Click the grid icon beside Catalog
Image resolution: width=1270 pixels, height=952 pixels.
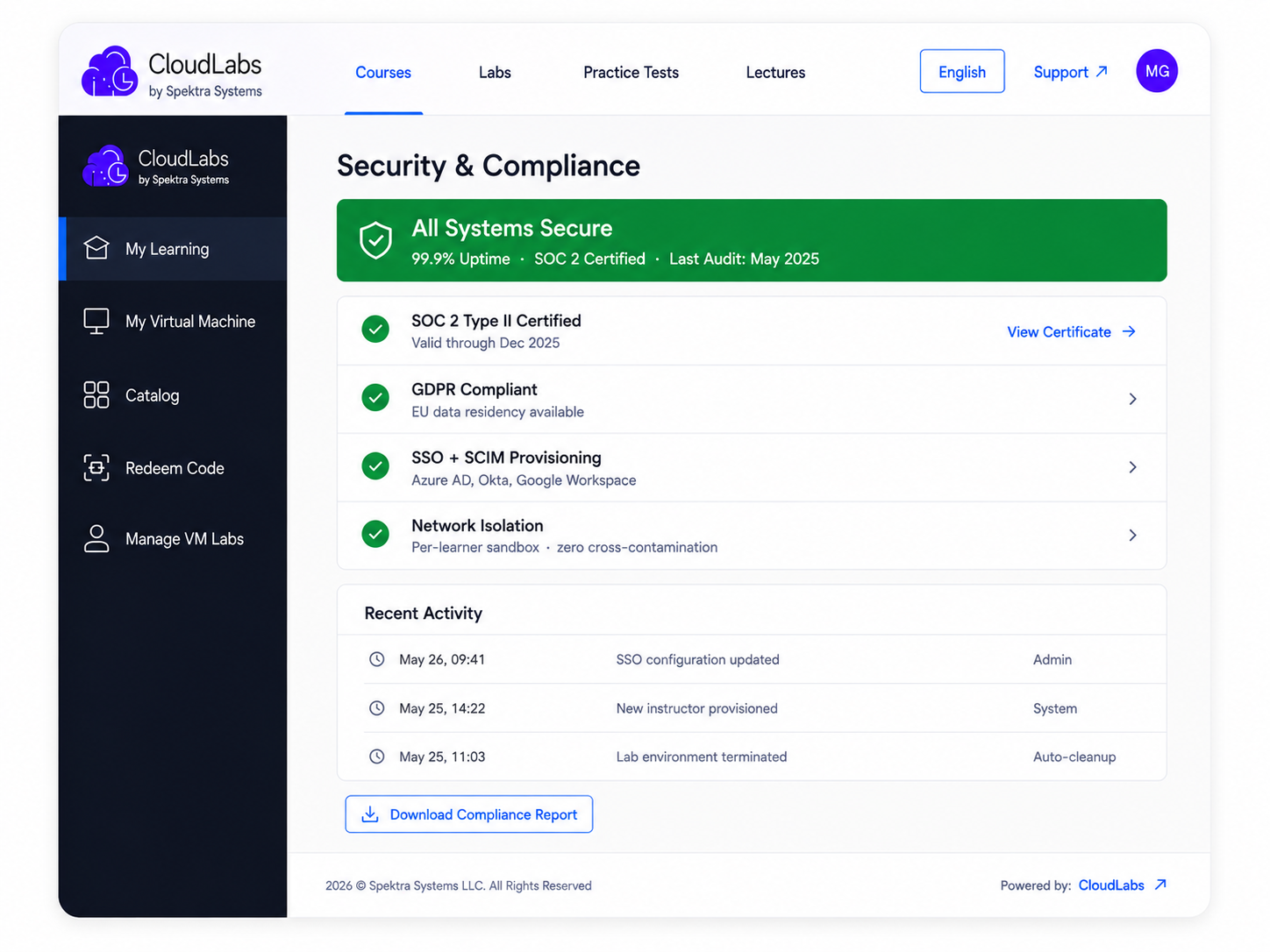point(96,394)
